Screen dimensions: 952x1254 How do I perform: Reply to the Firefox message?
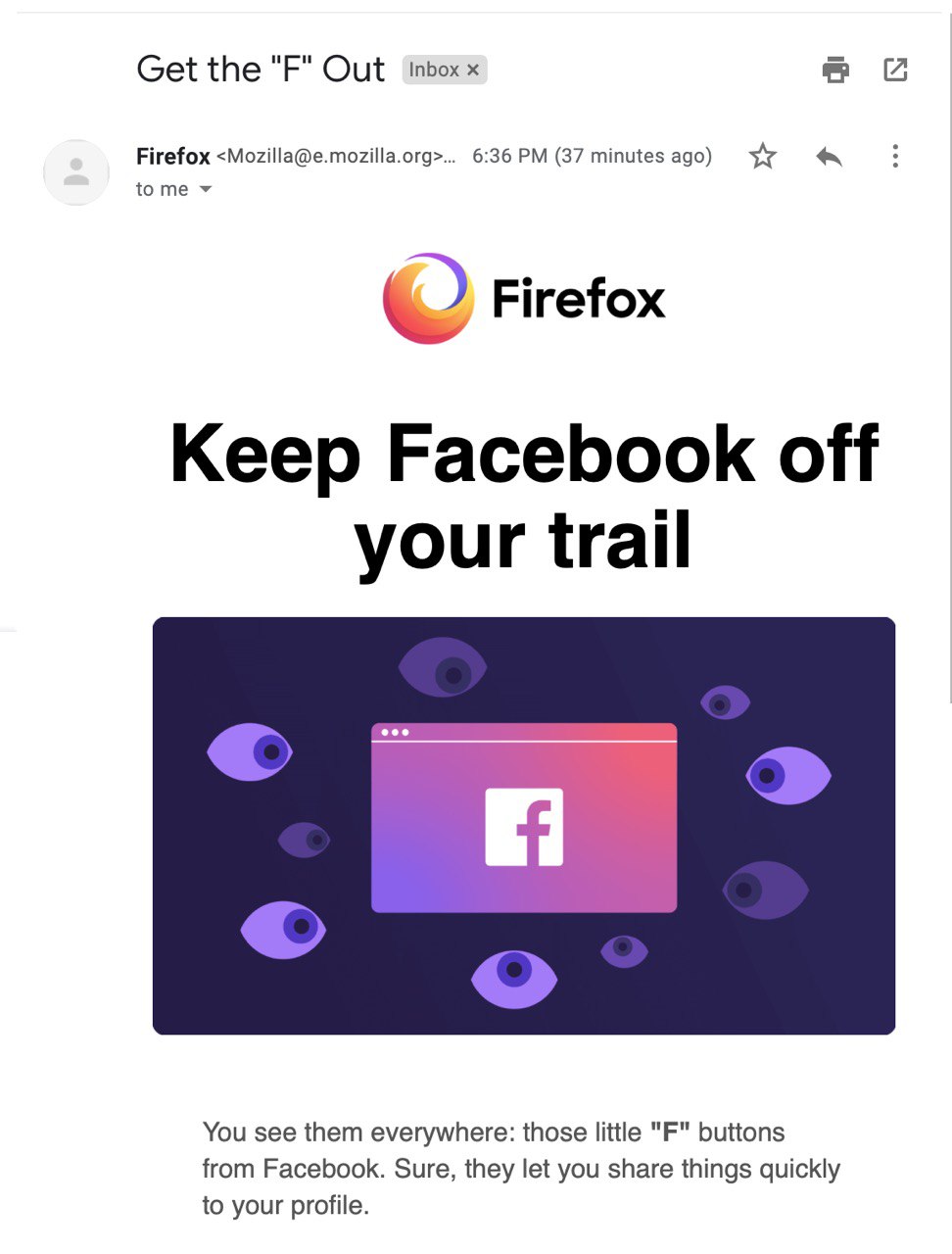[829, 156]
